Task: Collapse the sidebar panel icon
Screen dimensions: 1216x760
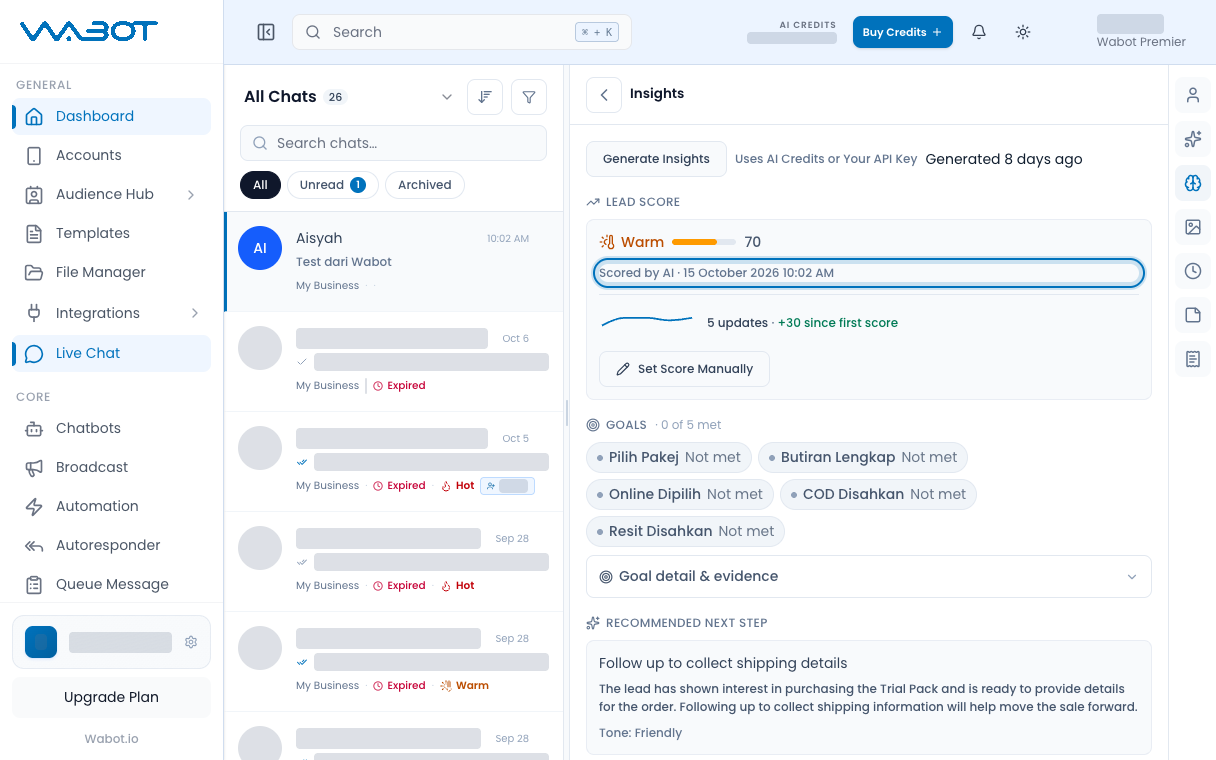Action: (266, 32)
